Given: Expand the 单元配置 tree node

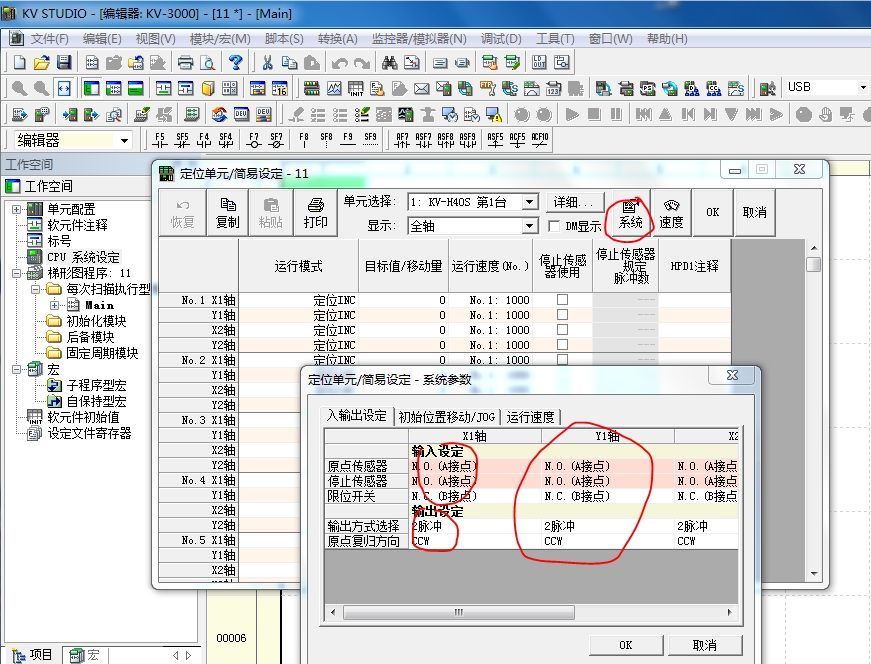Looking at the screenshot, I should [17, 209].
